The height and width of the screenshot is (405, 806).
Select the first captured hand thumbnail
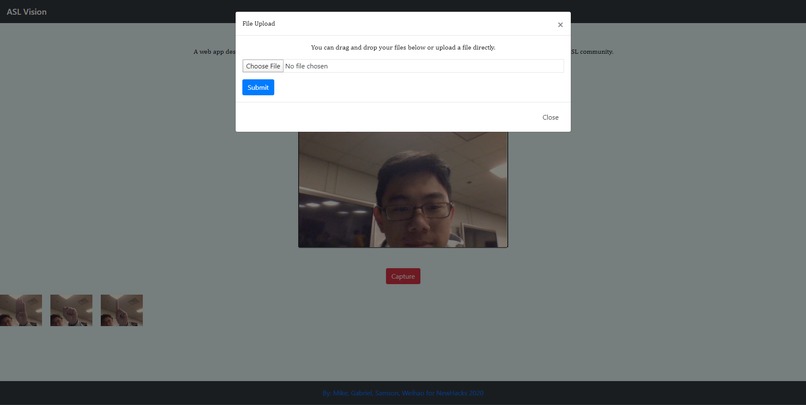point(21,310)
